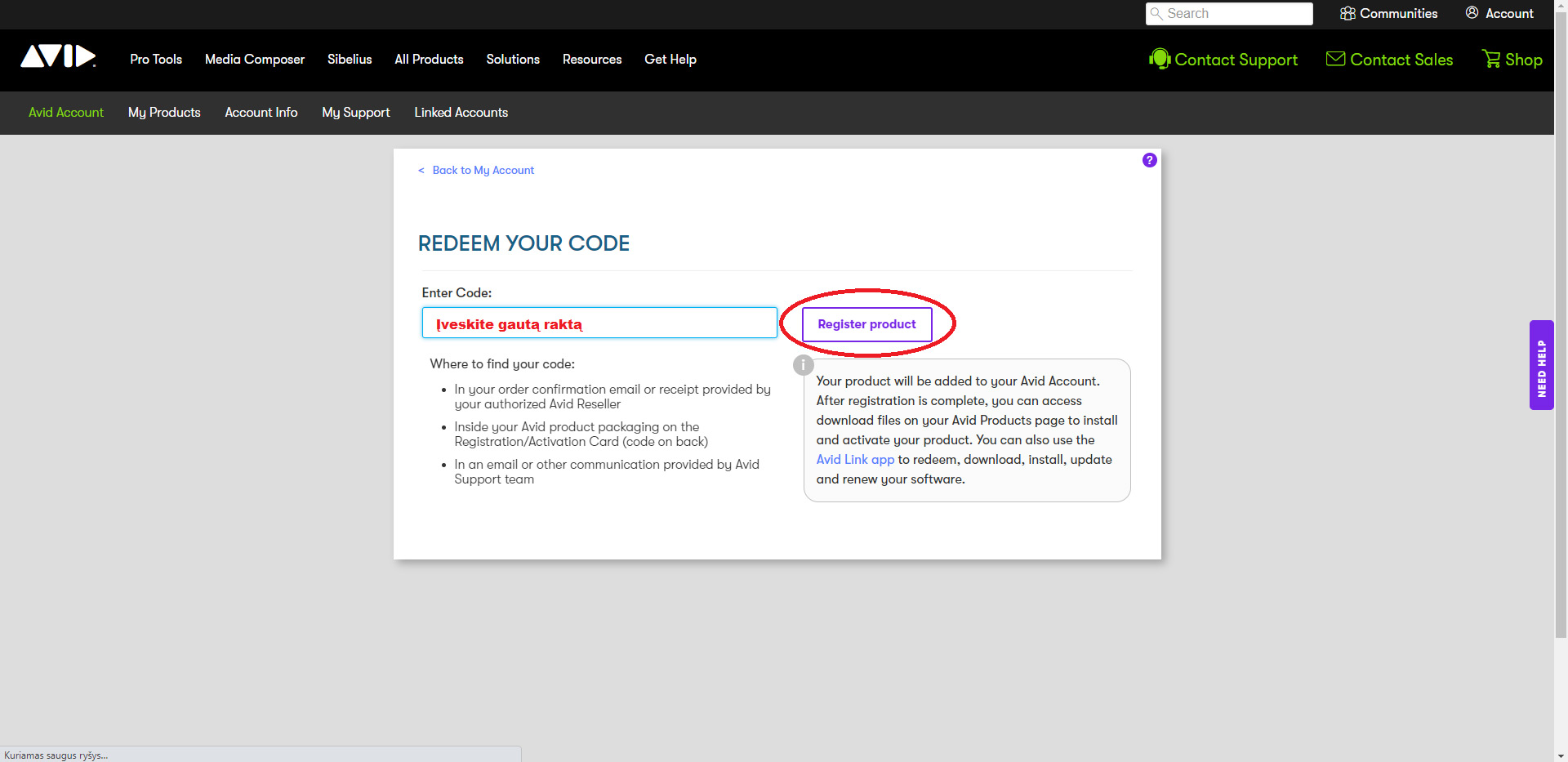The image size is (1568, 762).
Task: Open the All Products menu
Action: tap(429, 60)
